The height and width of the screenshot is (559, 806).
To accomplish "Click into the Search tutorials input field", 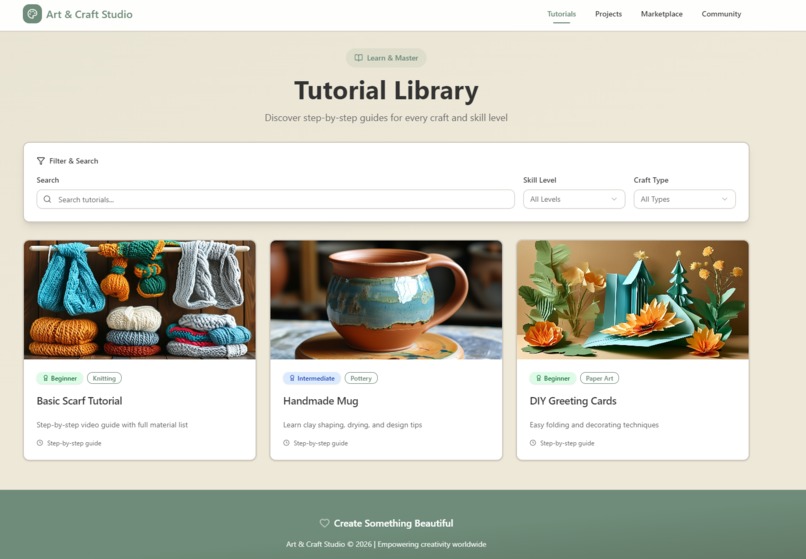I will tap(276, 199).
